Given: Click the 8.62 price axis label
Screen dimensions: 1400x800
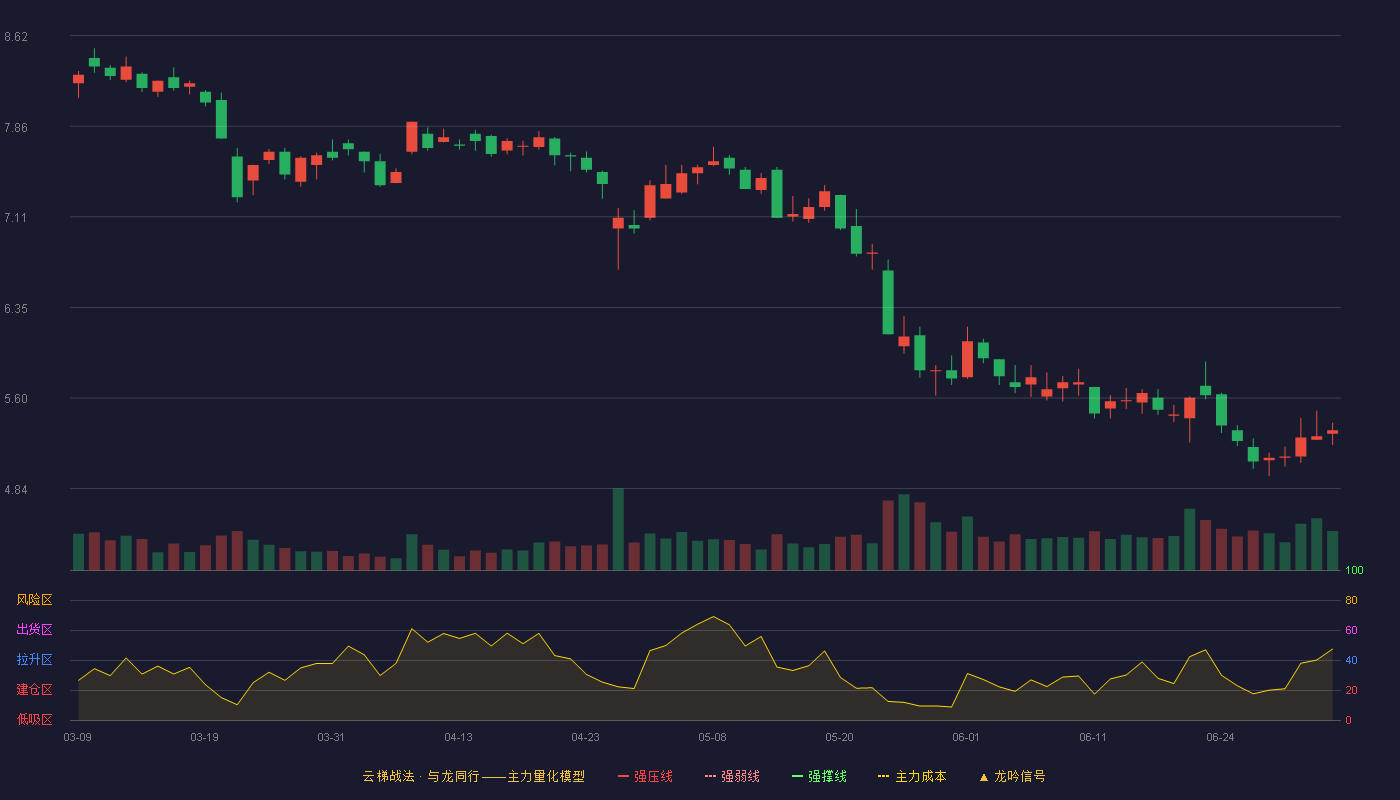Looking at the screenshot, I should (16, 37).
